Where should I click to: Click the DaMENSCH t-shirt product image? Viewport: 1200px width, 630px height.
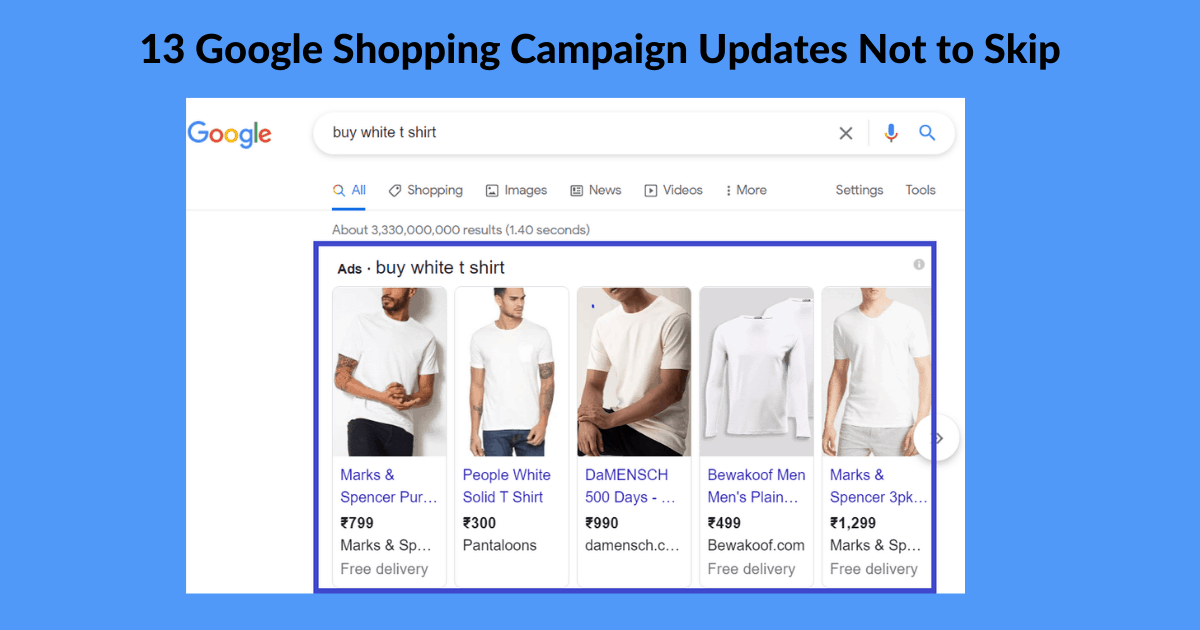click(634, 372)
